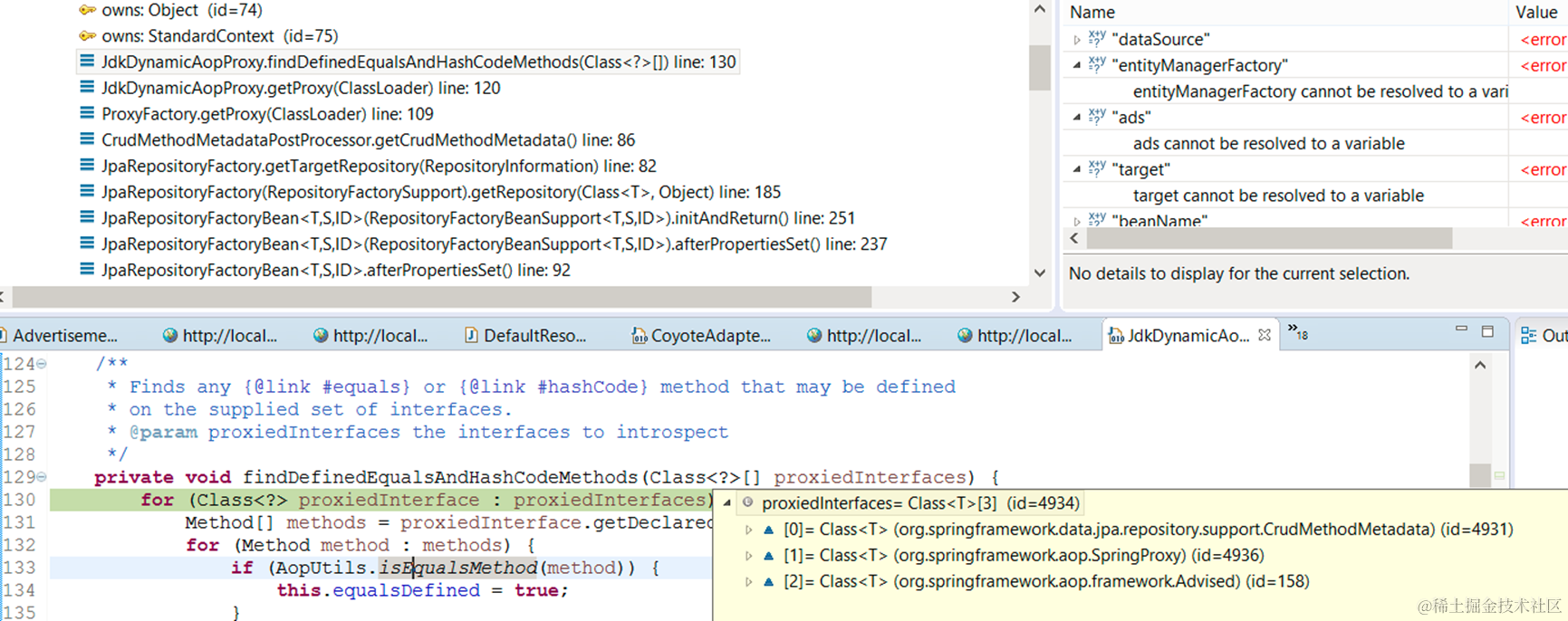1568x621 pixels.
Task: Close the JdkDynamicAo... editor tab
Action: pos(1265,335)
